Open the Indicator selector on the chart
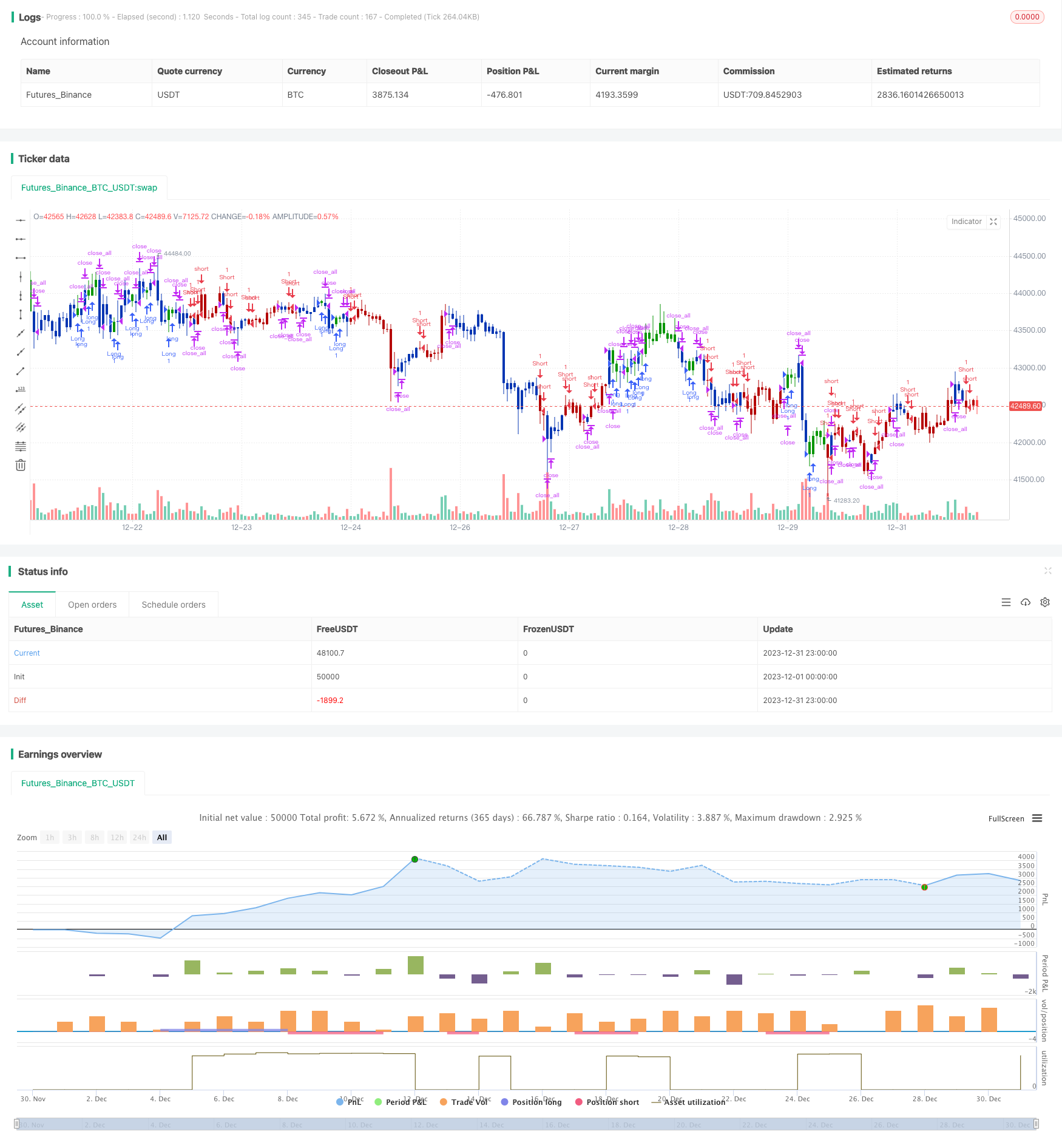This screenshot has height=1148, width=1062. coord(966,222)
